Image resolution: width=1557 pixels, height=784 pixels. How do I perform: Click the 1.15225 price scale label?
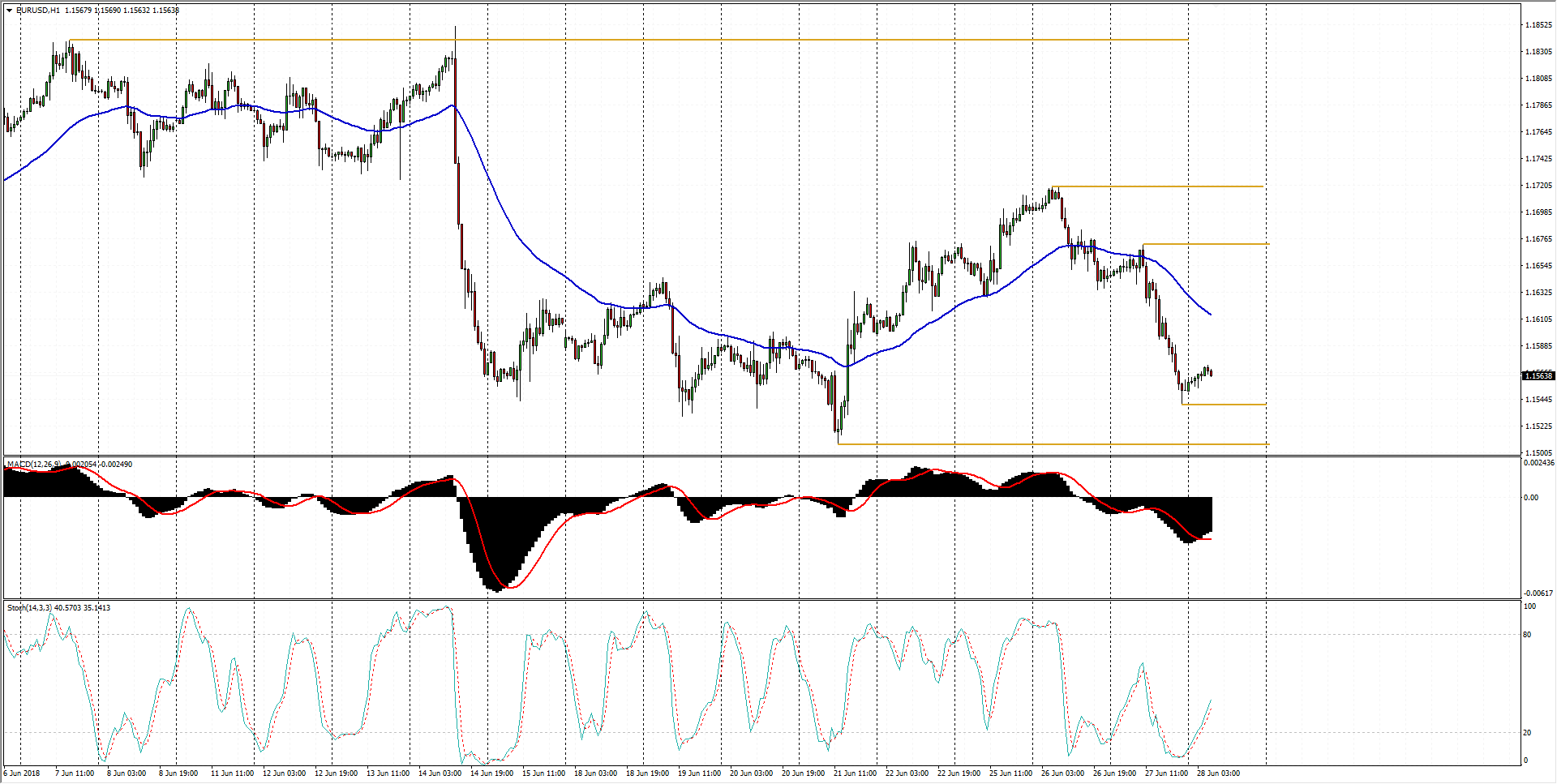point(1538,426)
